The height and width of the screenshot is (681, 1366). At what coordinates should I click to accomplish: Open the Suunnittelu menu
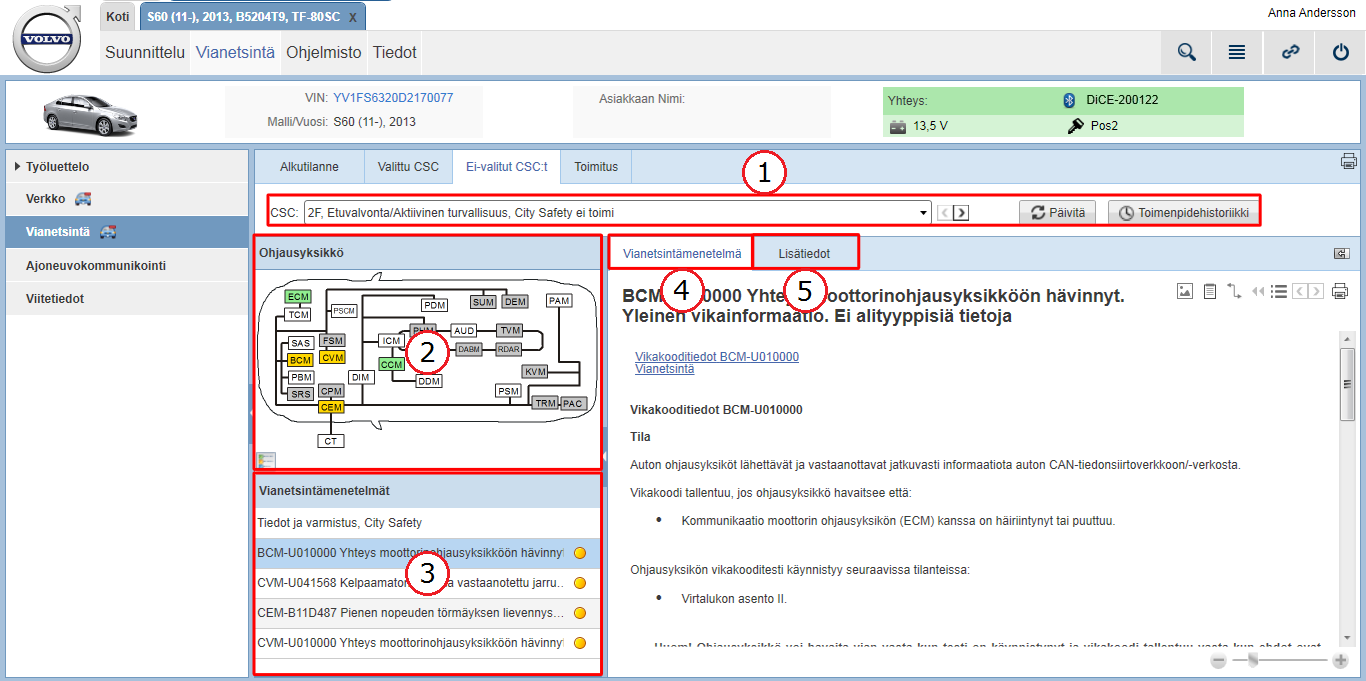point(145,53)
